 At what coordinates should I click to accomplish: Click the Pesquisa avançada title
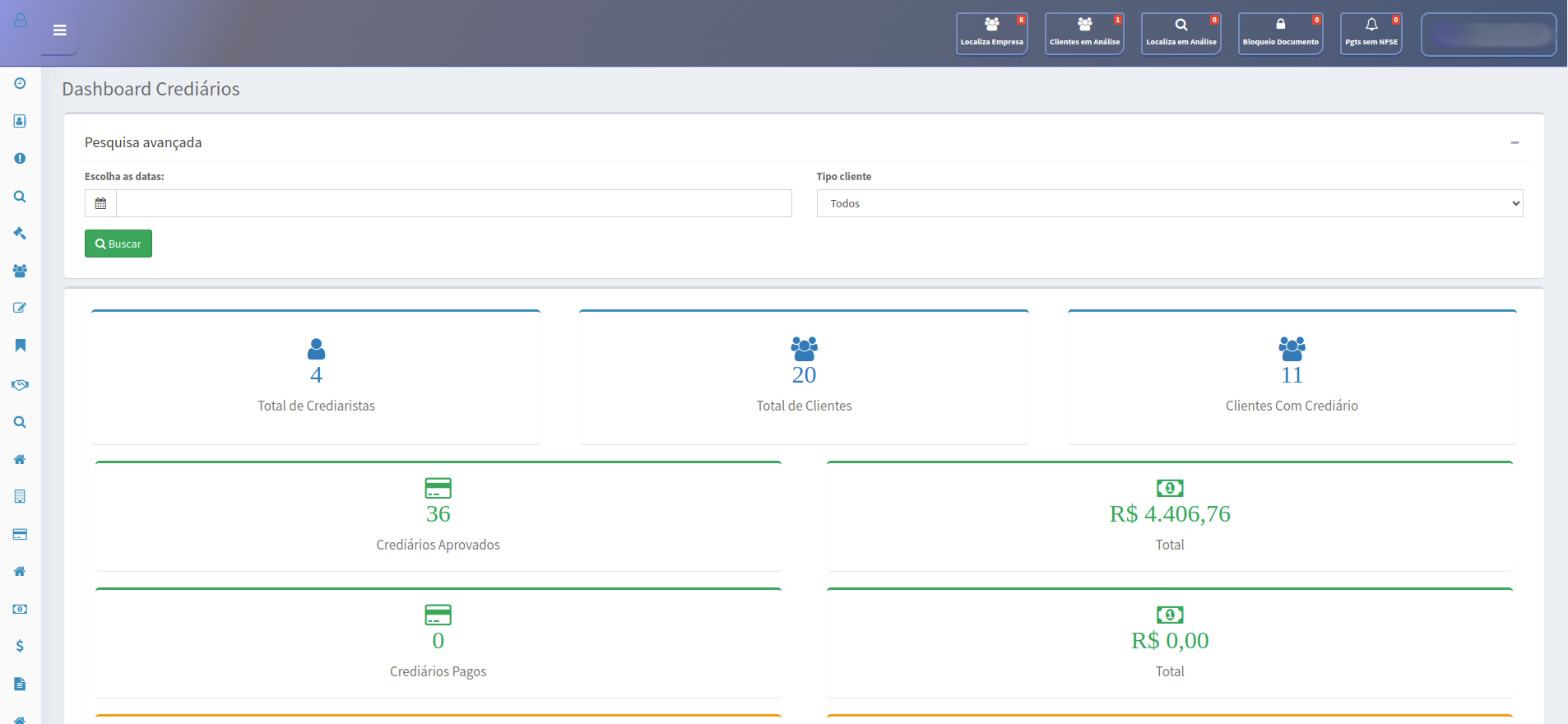tap(143, 142)
